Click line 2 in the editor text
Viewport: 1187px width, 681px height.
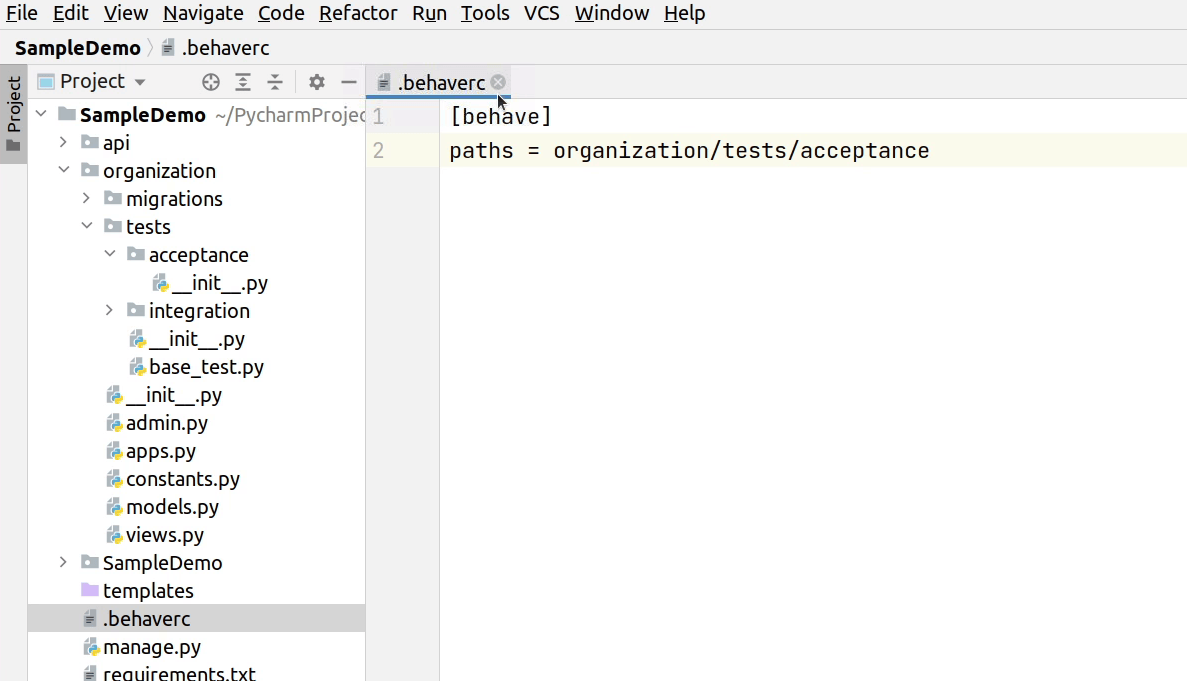tap(688, 151)
